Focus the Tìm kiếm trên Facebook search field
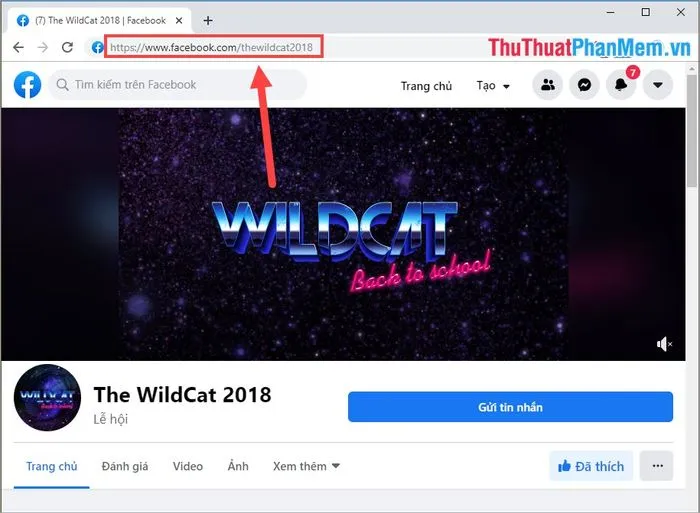 tap(178, 85)
